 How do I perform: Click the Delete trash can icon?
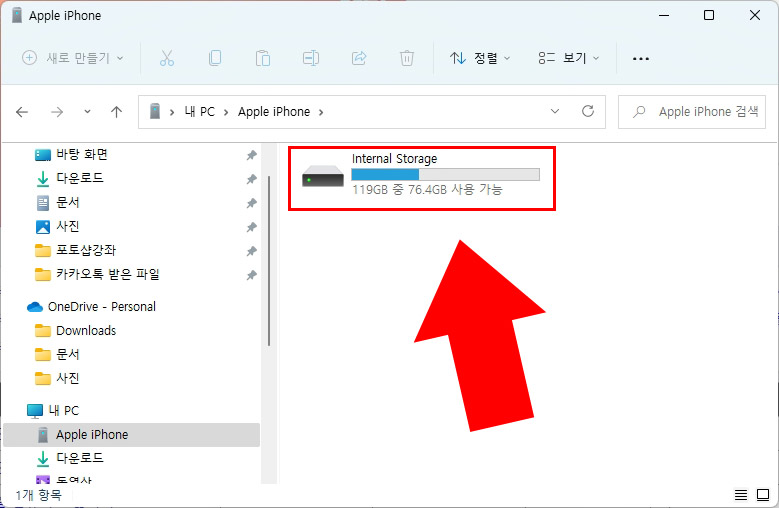(x=407, y=58)
